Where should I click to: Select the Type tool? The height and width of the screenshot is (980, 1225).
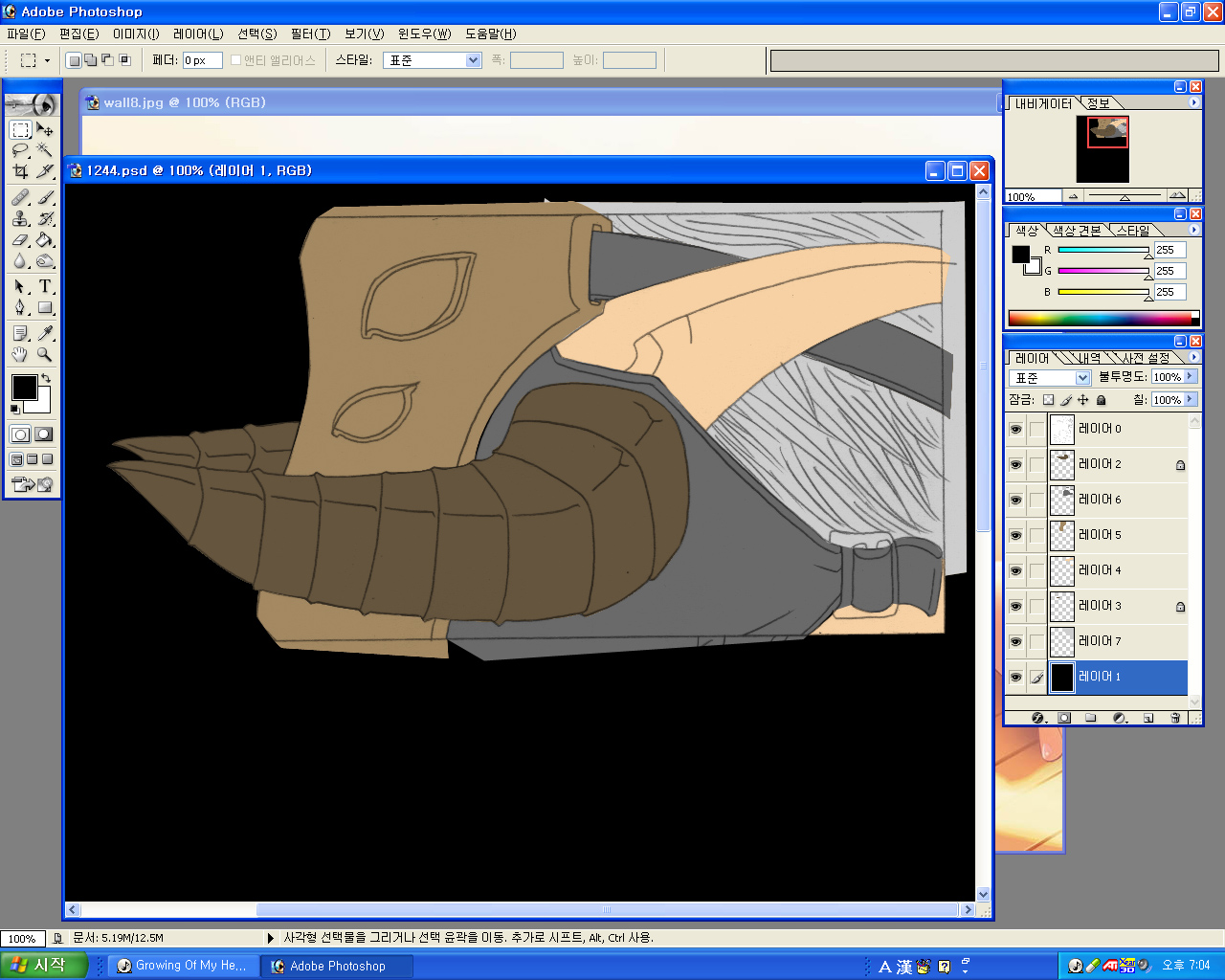45,286
